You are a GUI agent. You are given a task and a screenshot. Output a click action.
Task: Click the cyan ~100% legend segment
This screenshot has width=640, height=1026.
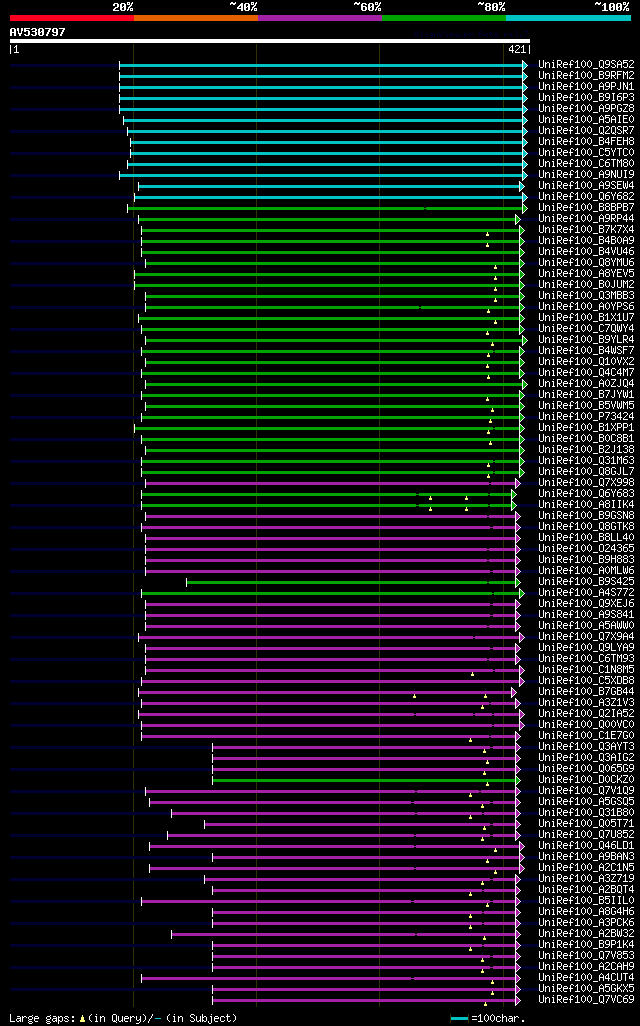coord(568,18)
